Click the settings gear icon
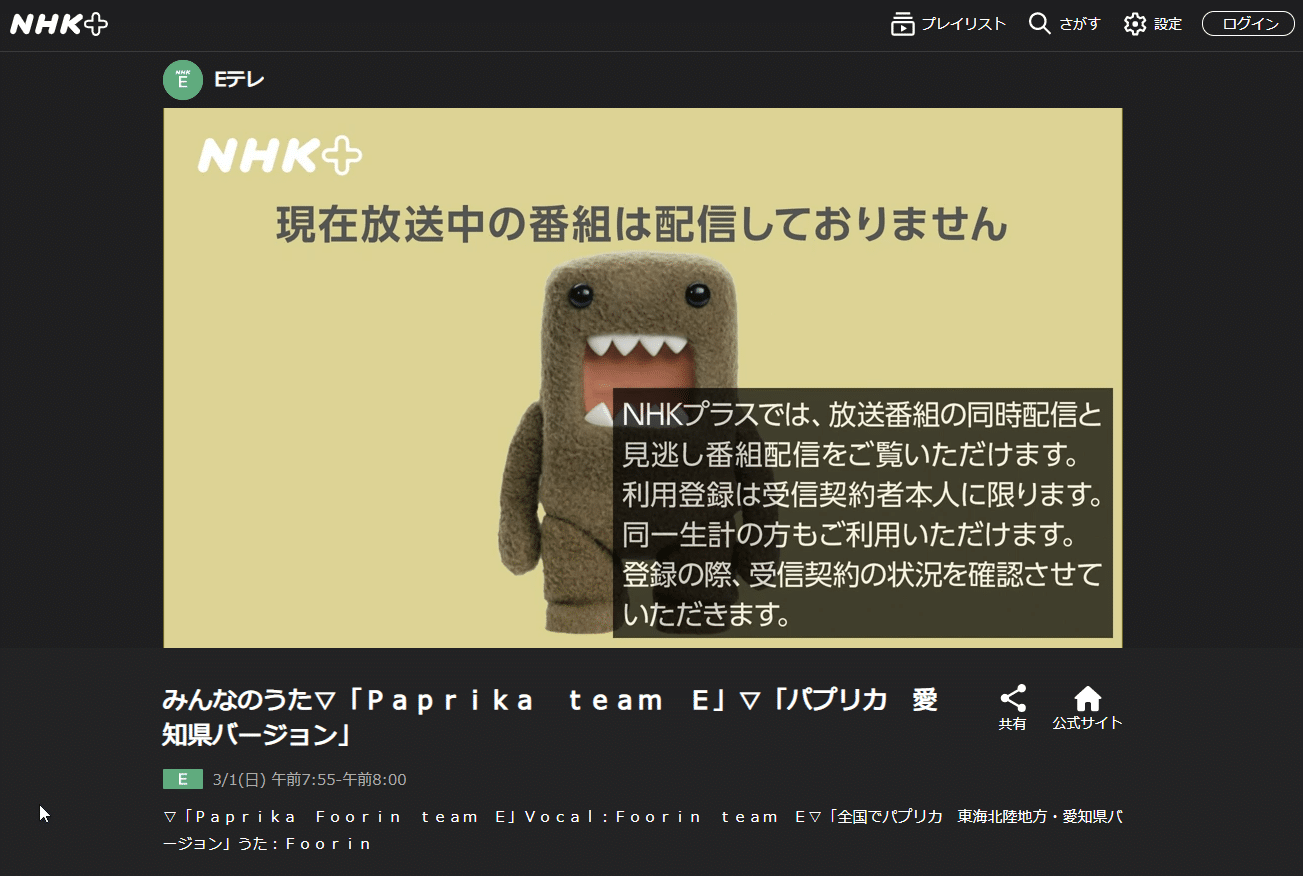Image resolution: width=1303 pixels, height=876 pixels. tap(1135, 24)
